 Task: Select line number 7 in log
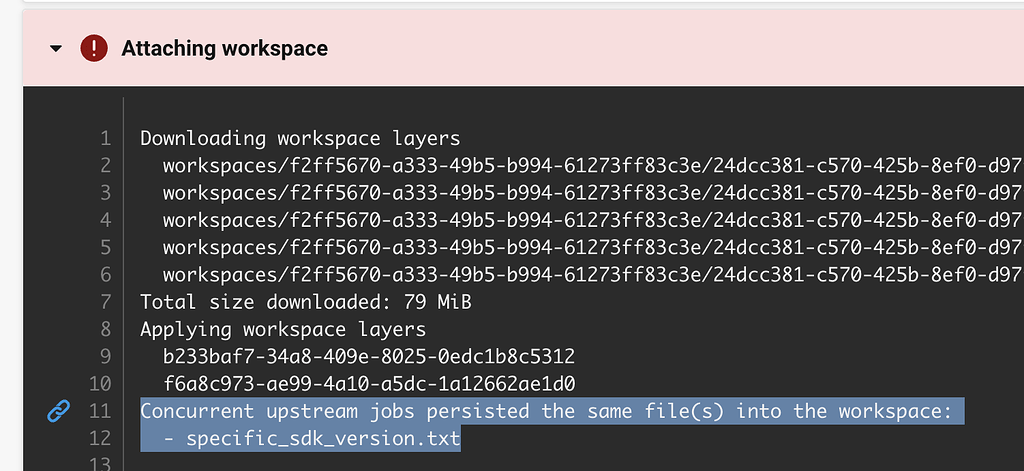[x=105, y=301]
